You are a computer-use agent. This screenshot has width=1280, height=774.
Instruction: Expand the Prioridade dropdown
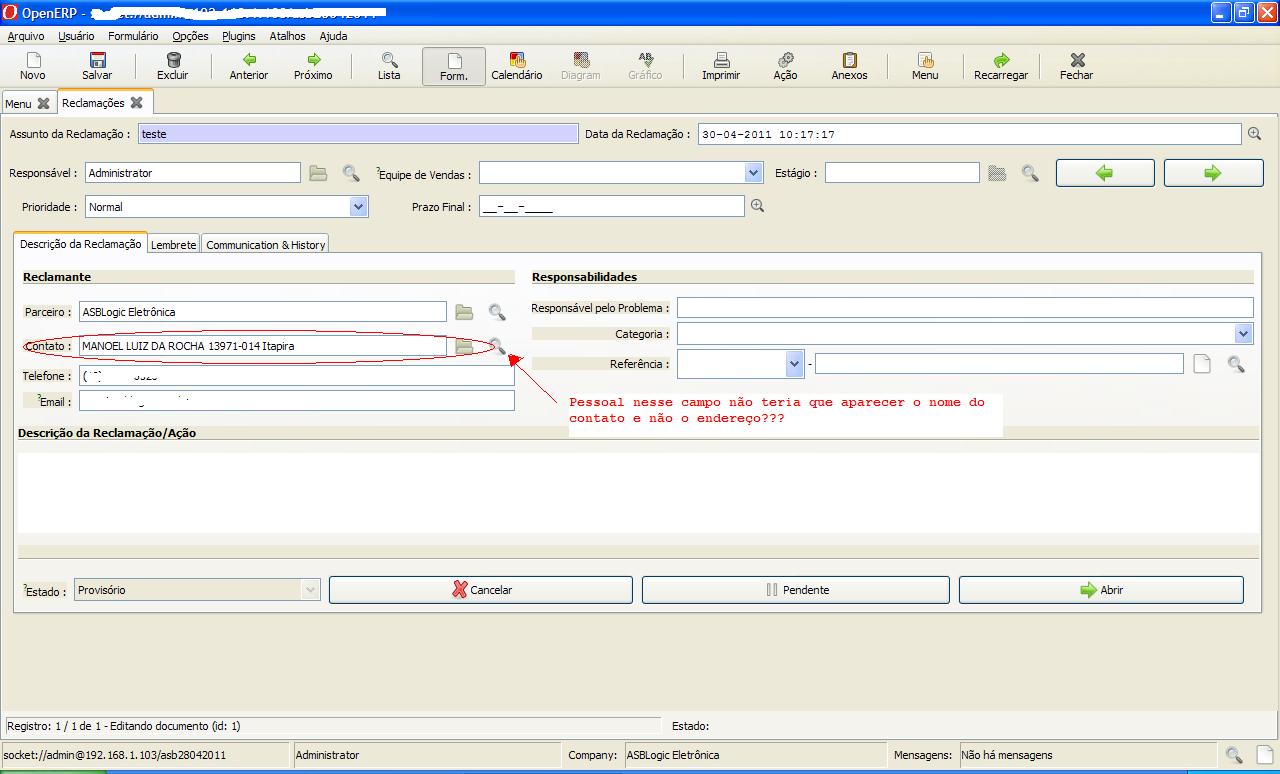point(358,207)
